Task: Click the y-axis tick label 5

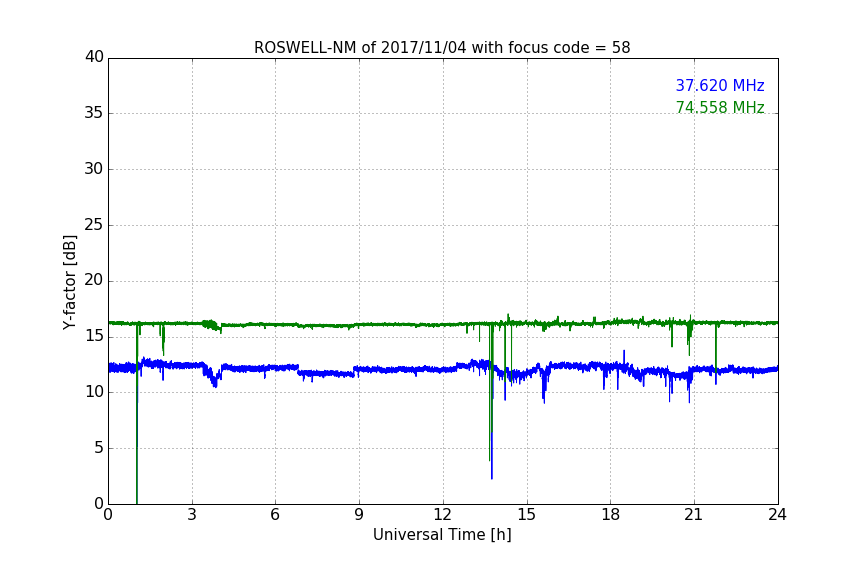Action: (x=99, y=448)
